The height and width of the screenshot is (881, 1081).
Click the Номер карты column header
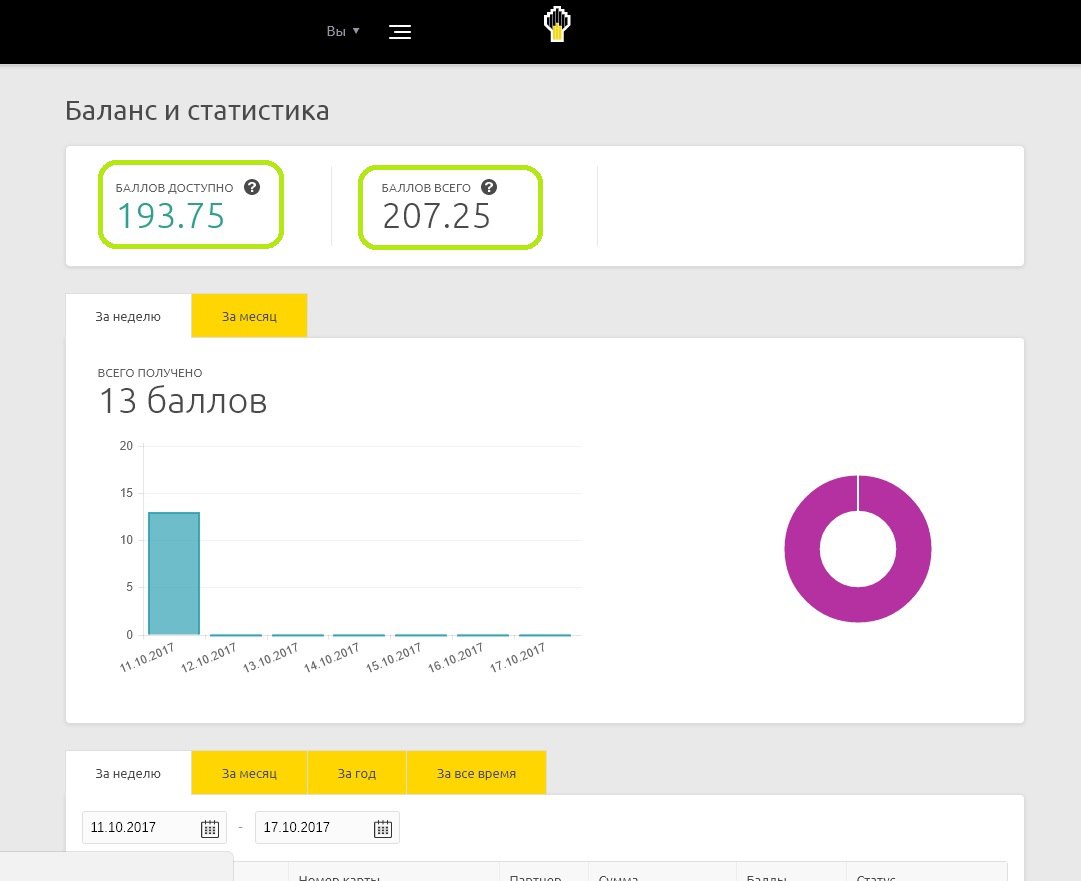pyautogui.click(x=340, y=876)
